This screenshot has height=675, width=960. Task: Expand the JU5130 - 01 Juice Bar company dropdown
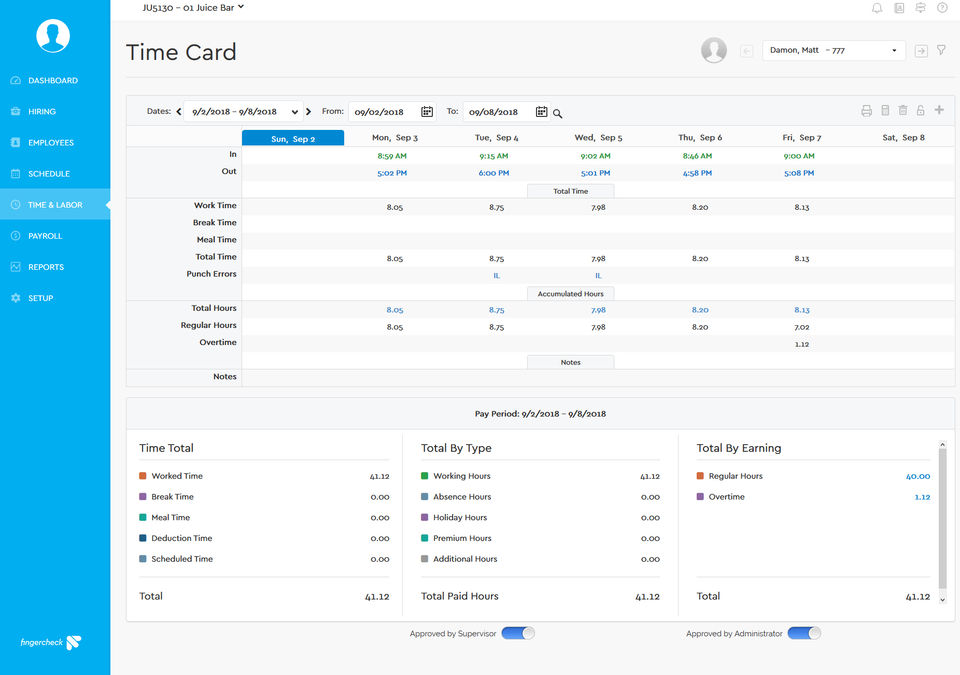[193, 7]
